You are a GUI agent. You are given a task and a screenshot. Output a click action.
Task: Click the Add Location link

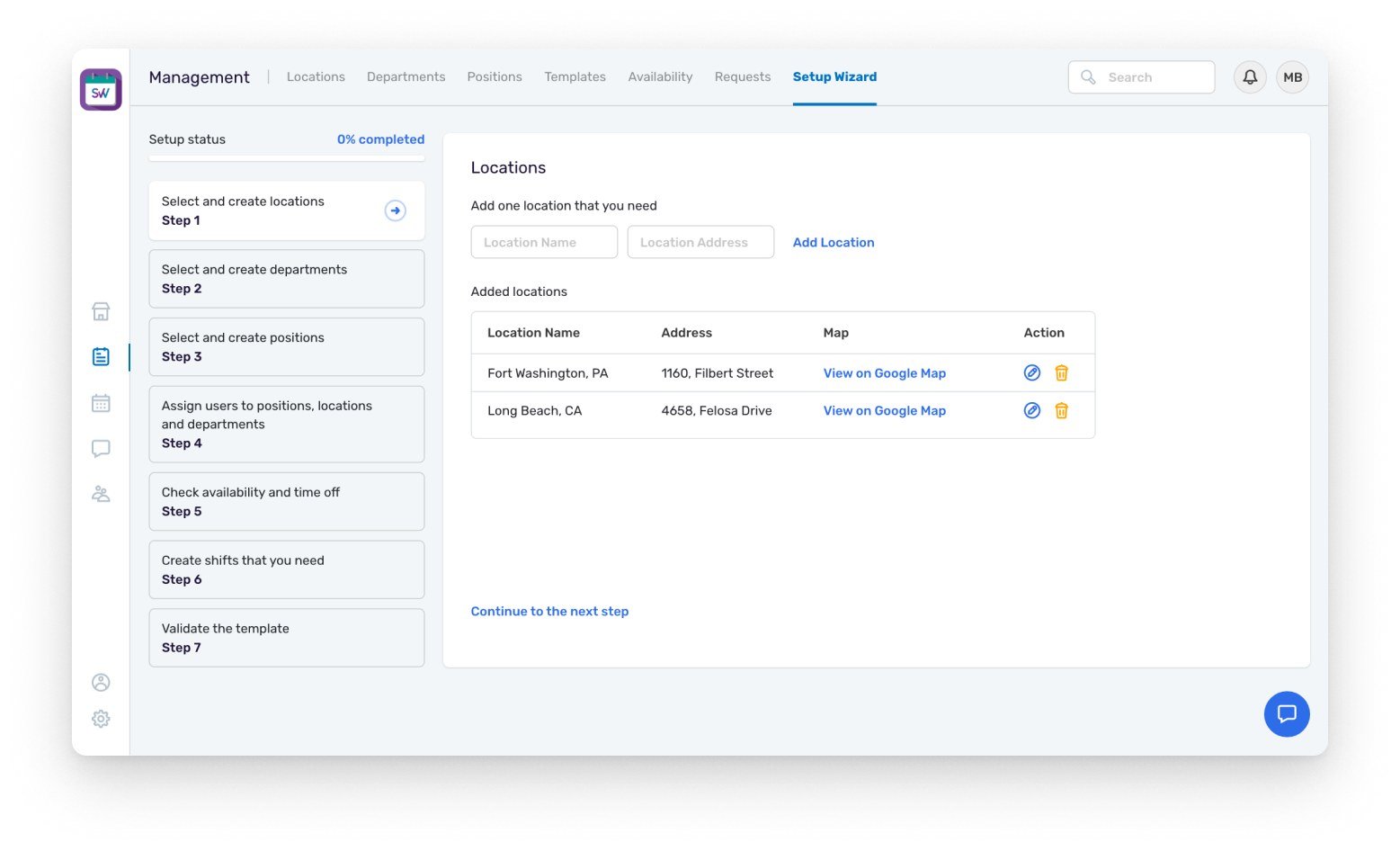834,242
